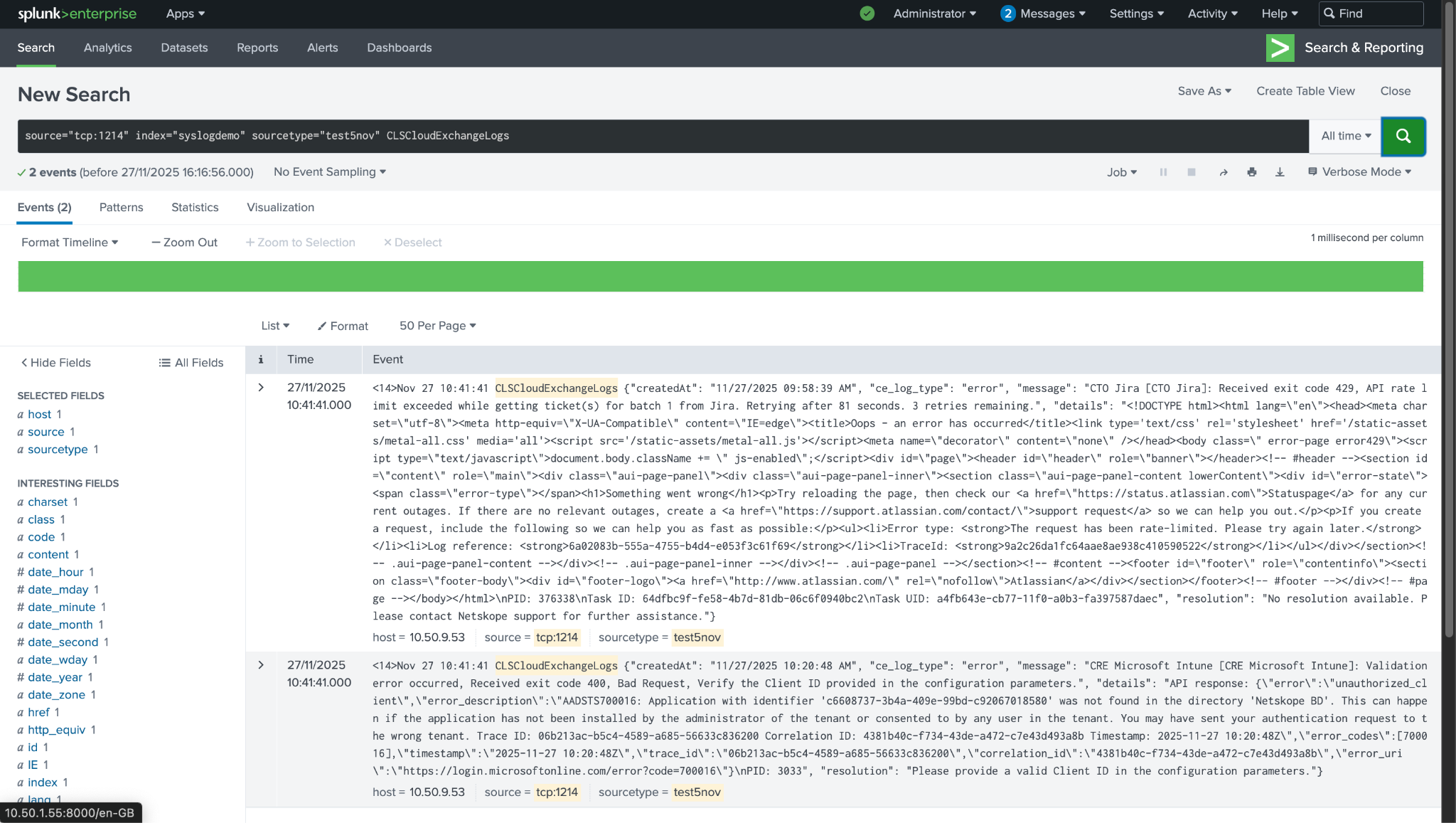Open the 50 Per Page dropdown

coord(437,326)
